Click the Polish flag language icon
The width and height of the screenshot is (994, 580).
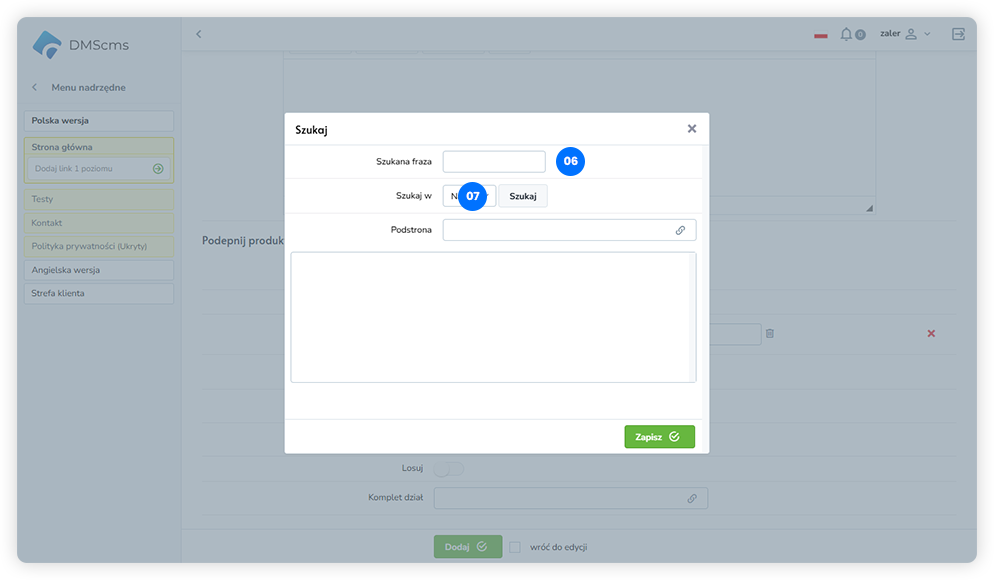tap(821, 35)
